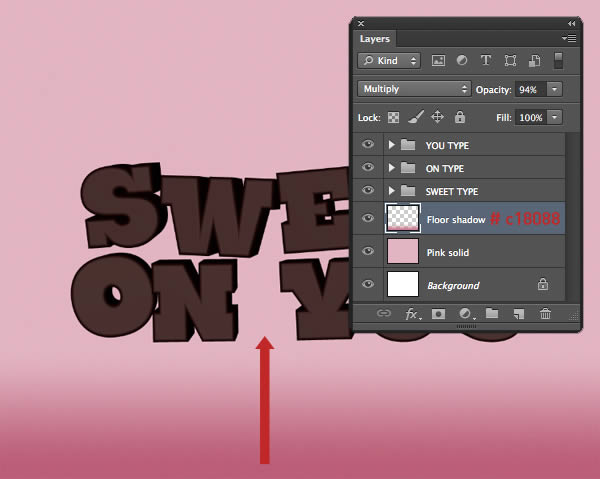Select the Background layer name
Image resolution: width=600 pixels, height=479 pixels.
click(453, 285)
